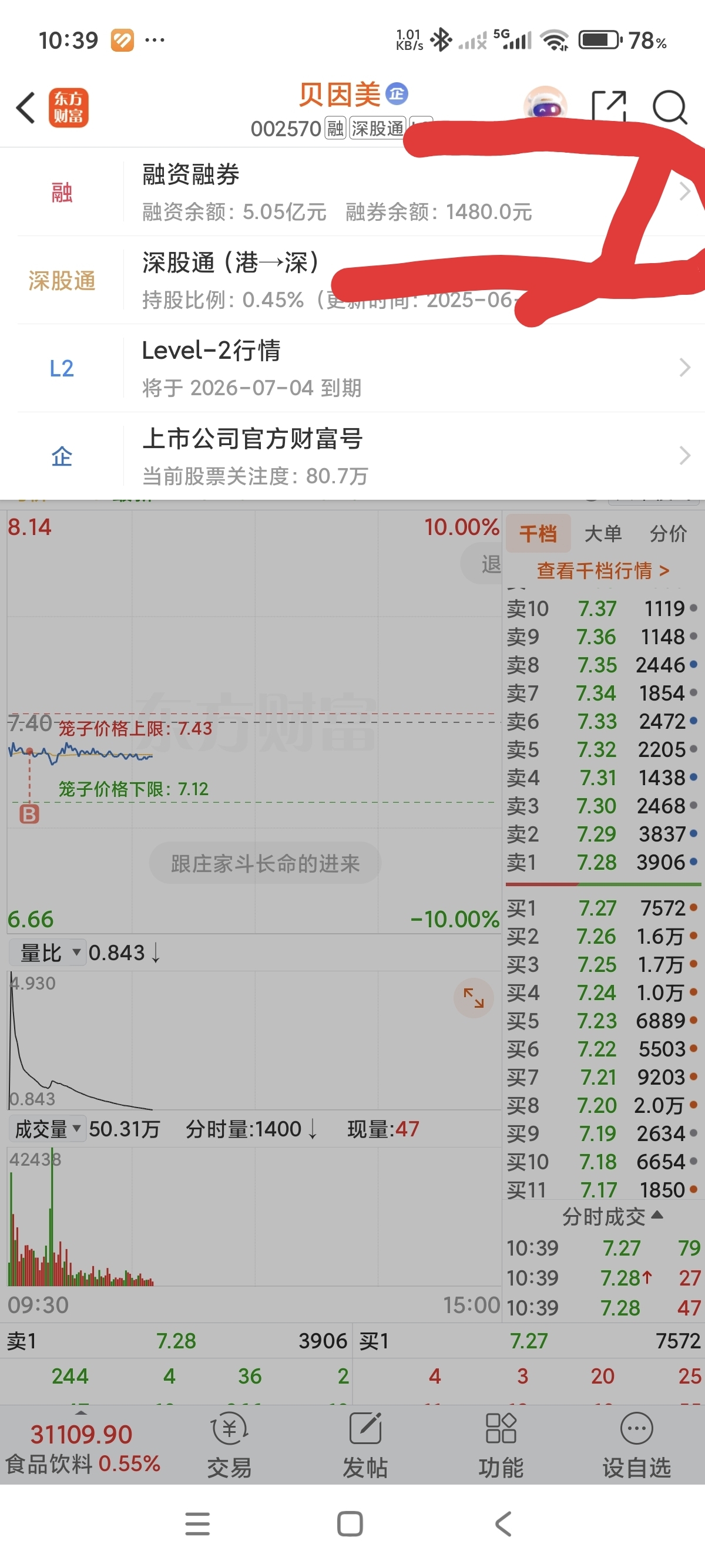Select 卖2 7.29 order row
This screenshot has height=1568, width=705.
pyautogui.click(x=603, y=834)
